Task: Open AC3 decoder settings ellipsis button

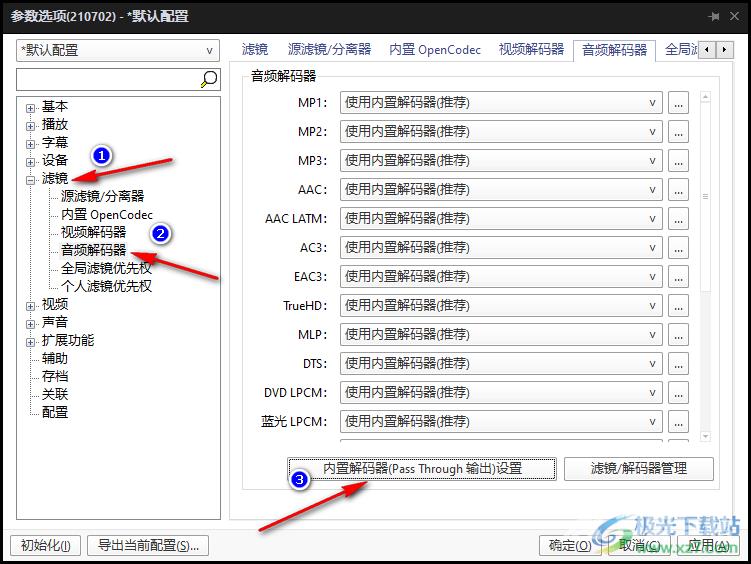Action: 678,248
